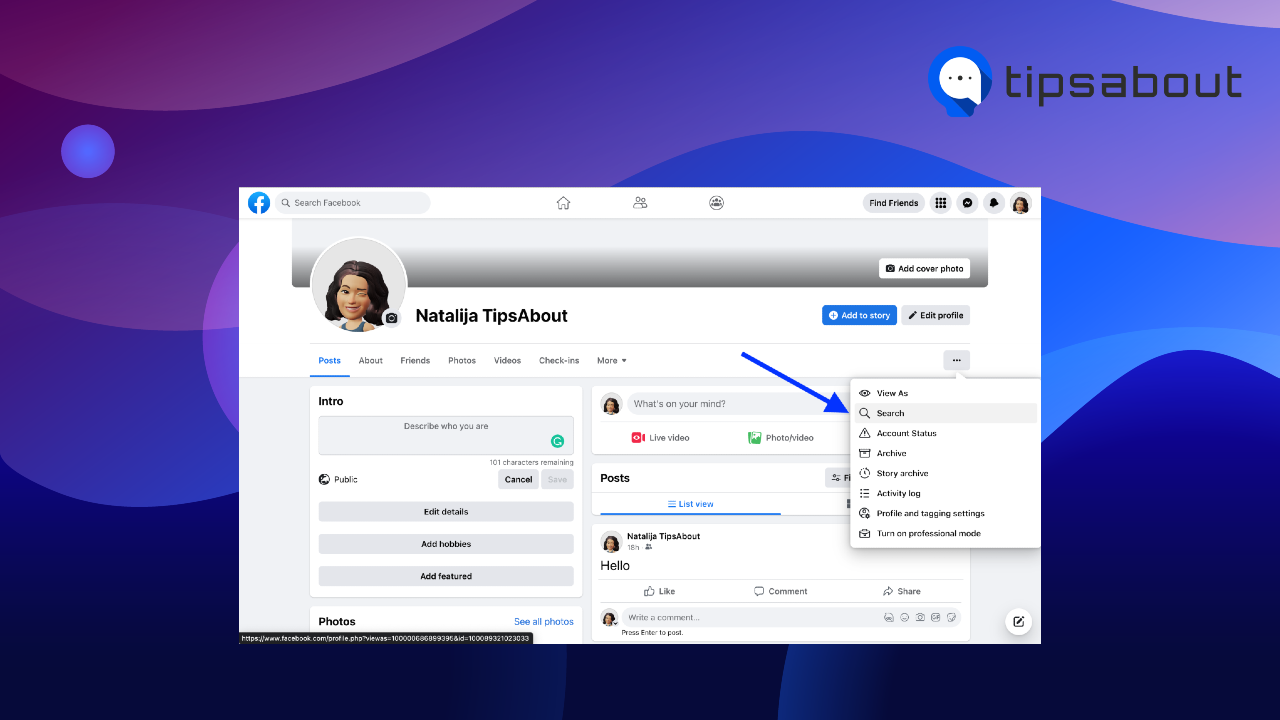The image size is (1280, 720).
Task: Click the post author avatar thumbnail
Action: point(610,542)
